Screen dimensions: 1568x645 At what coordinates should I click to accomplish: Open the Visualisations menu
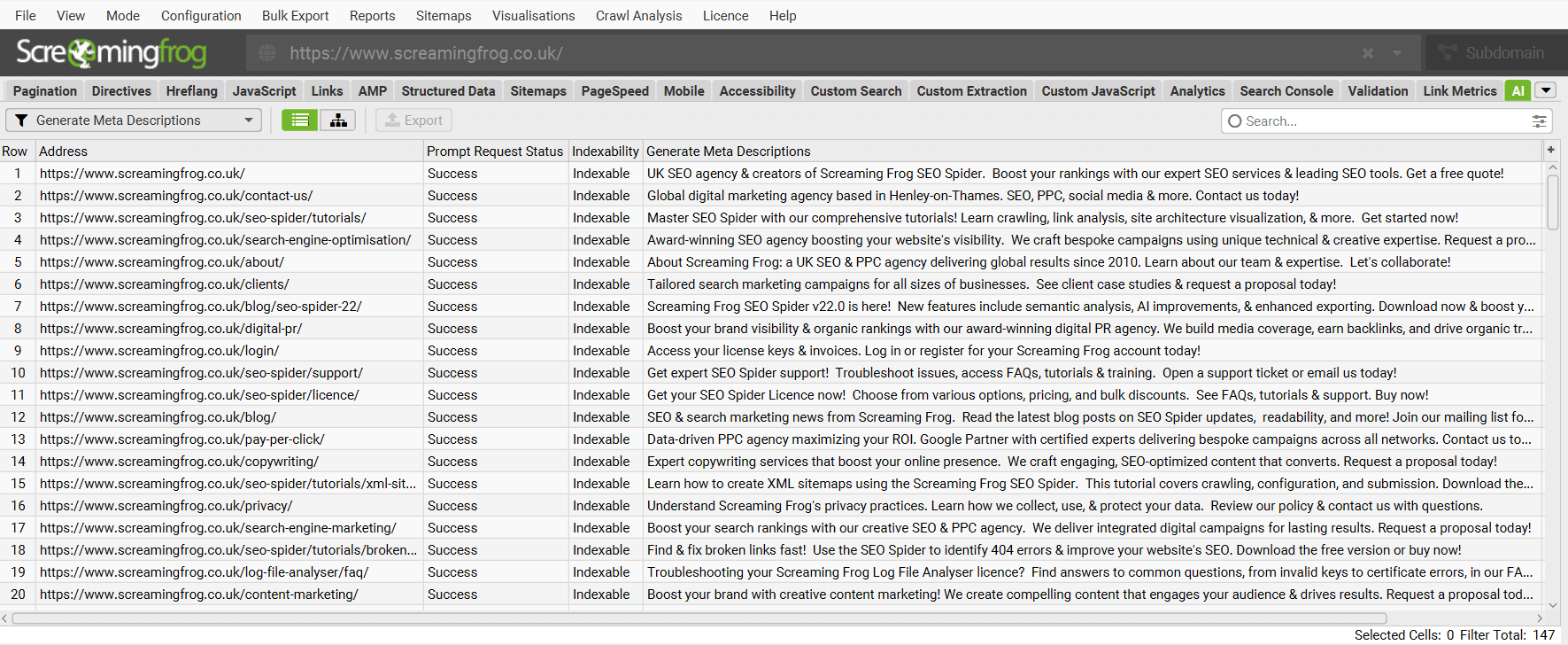click(x=533, y=16)
